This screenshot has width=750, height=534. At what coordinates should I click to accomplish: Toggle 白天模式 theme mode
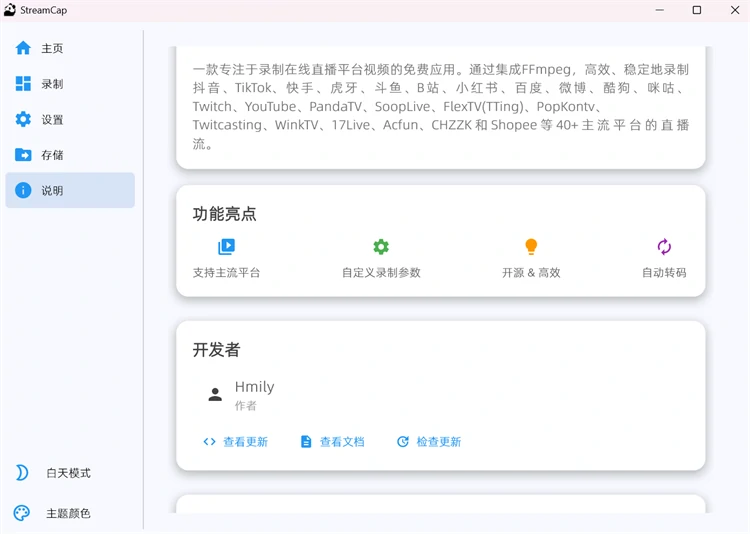(x=68, y=473)
